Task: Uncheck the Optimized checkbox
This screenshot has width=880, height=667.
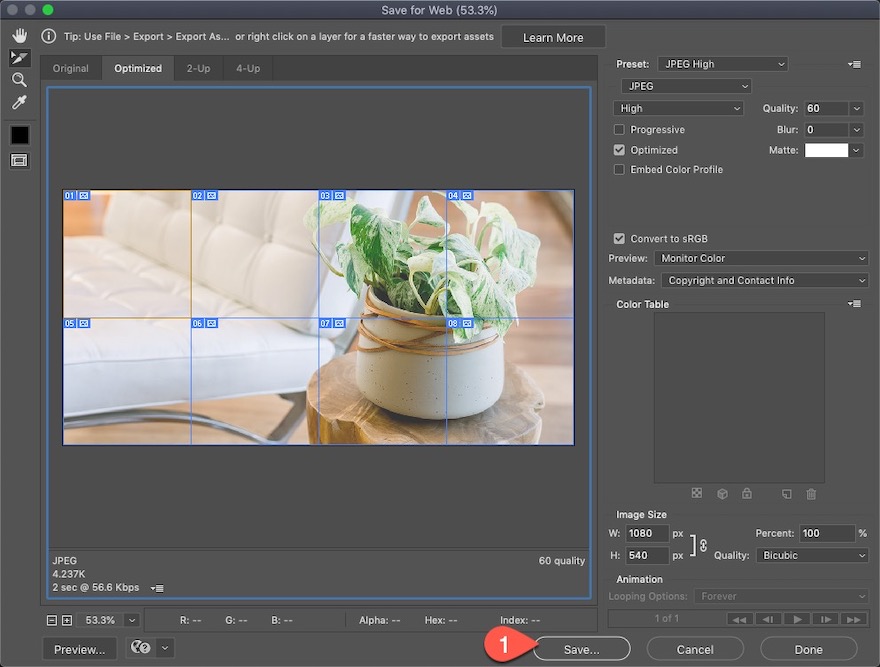Action: point(620,150)
